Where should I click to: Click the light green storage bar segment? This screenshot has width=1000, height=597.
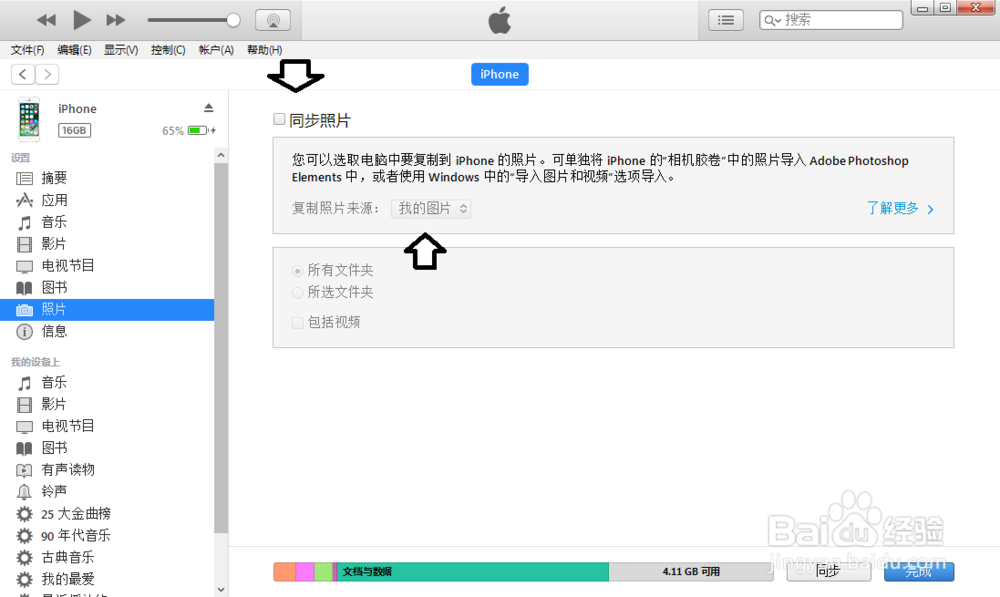coord(324,571)
